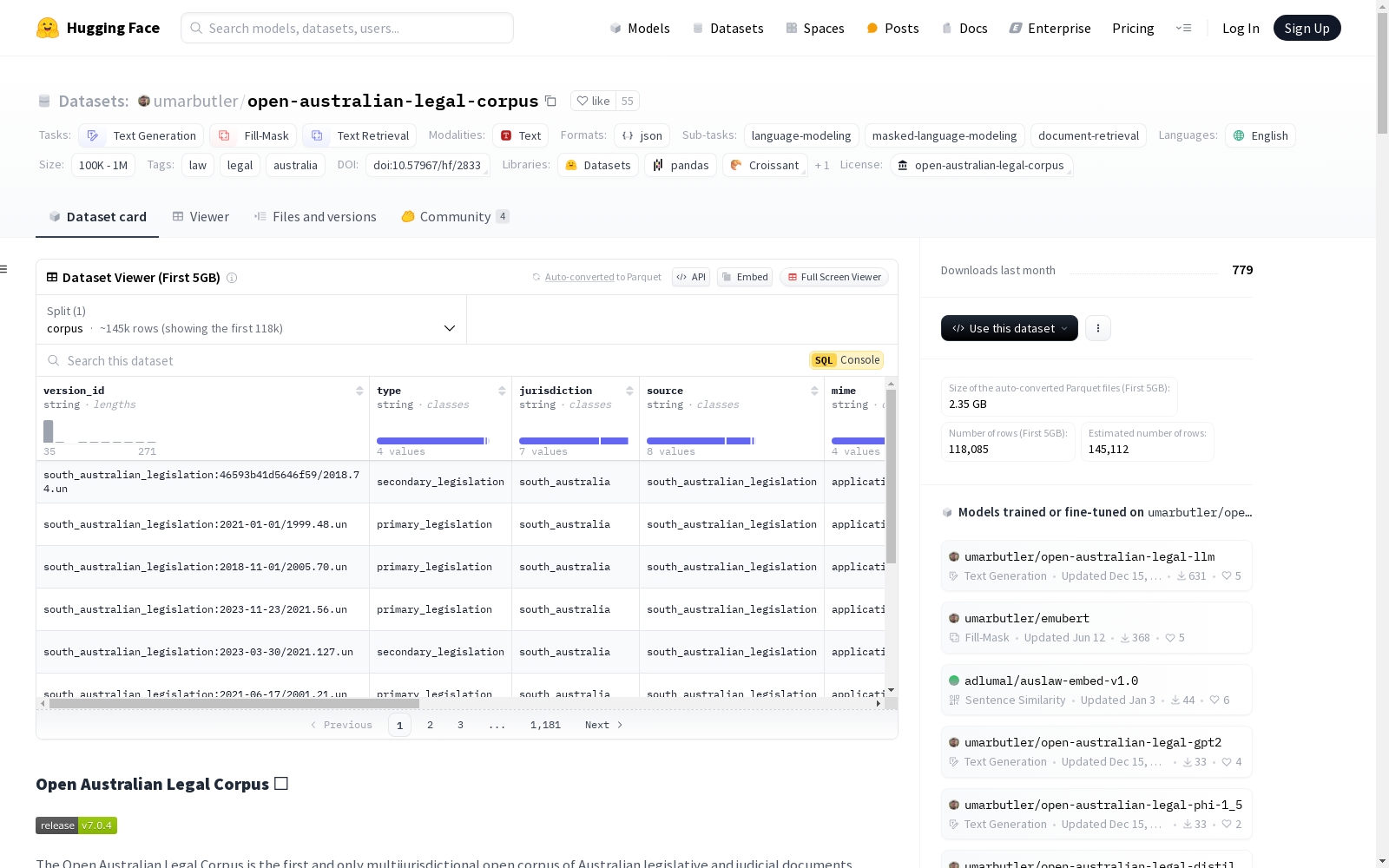Focus the top search models field
The image size is (1389, 868).
(347, 28)
